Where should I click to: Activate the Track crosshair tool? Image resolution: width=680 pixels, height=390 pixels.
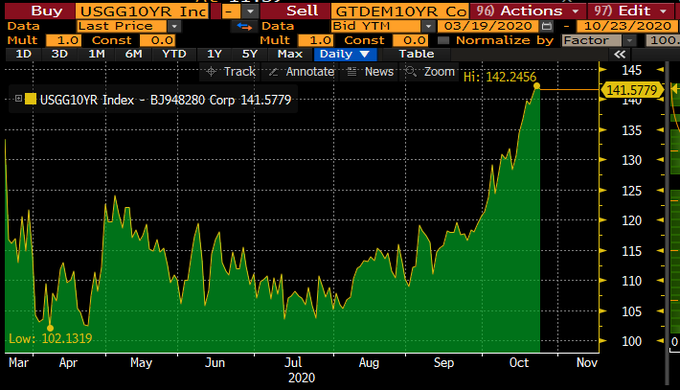tap(230, 72)
